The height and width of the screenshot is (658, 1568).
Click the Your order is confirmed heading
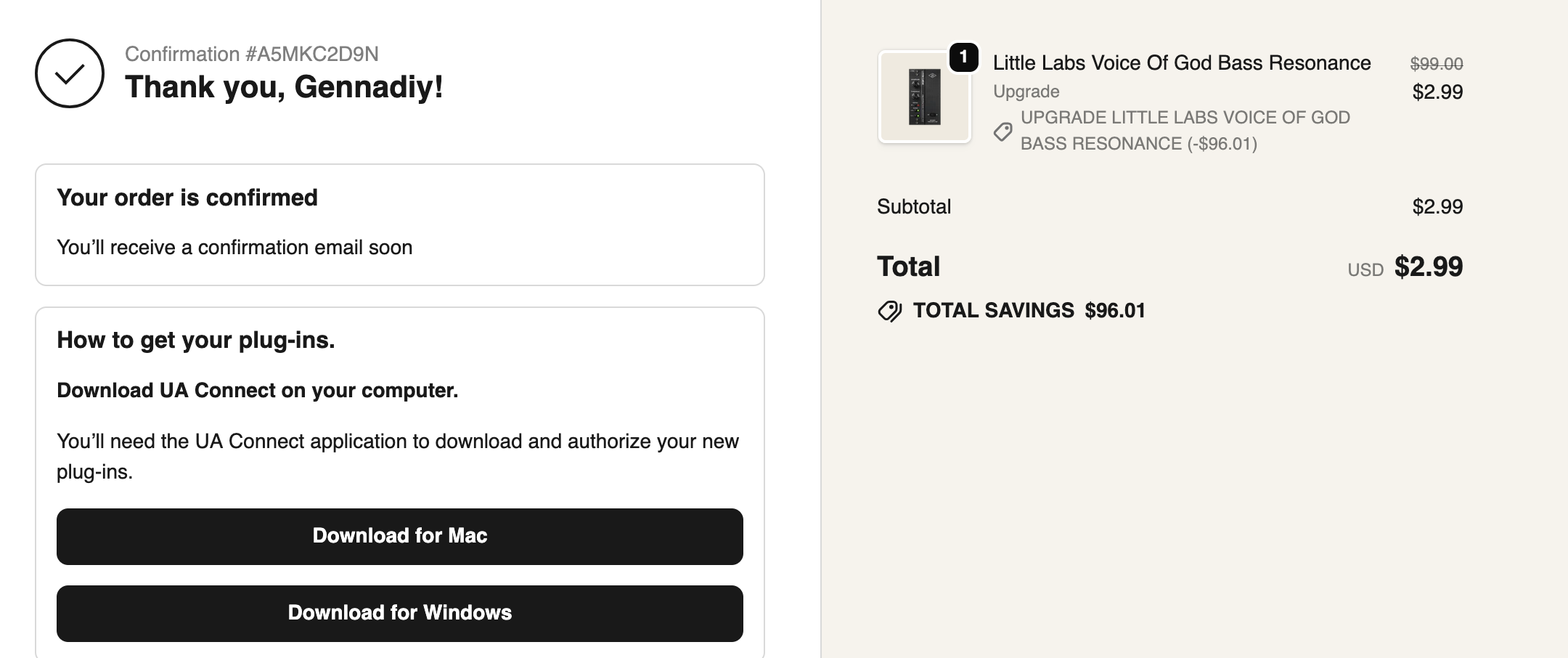click(x=187, y=198)
